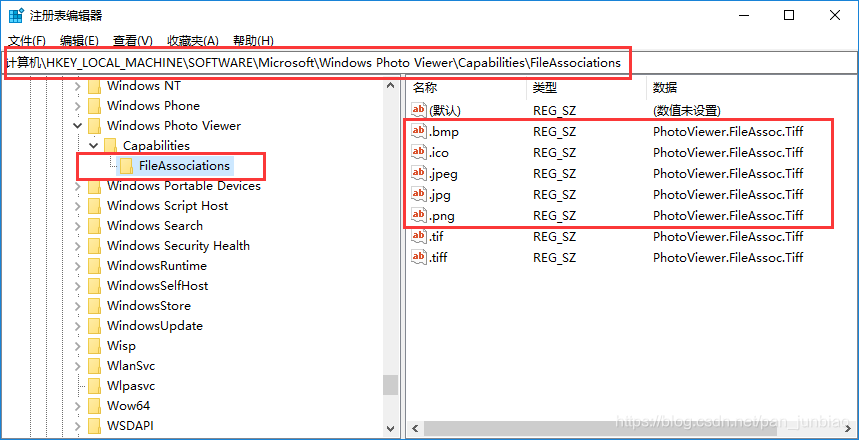
Task: Click the (数值未设置) data cell
Action: tap(685, 111)
